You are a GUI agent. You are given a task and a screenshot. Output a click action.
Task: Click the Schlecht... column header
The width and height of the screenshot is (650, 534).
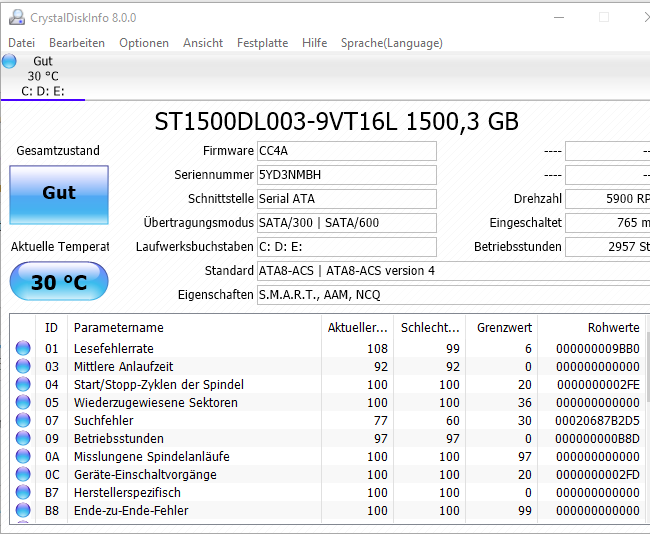pos(430,328)
